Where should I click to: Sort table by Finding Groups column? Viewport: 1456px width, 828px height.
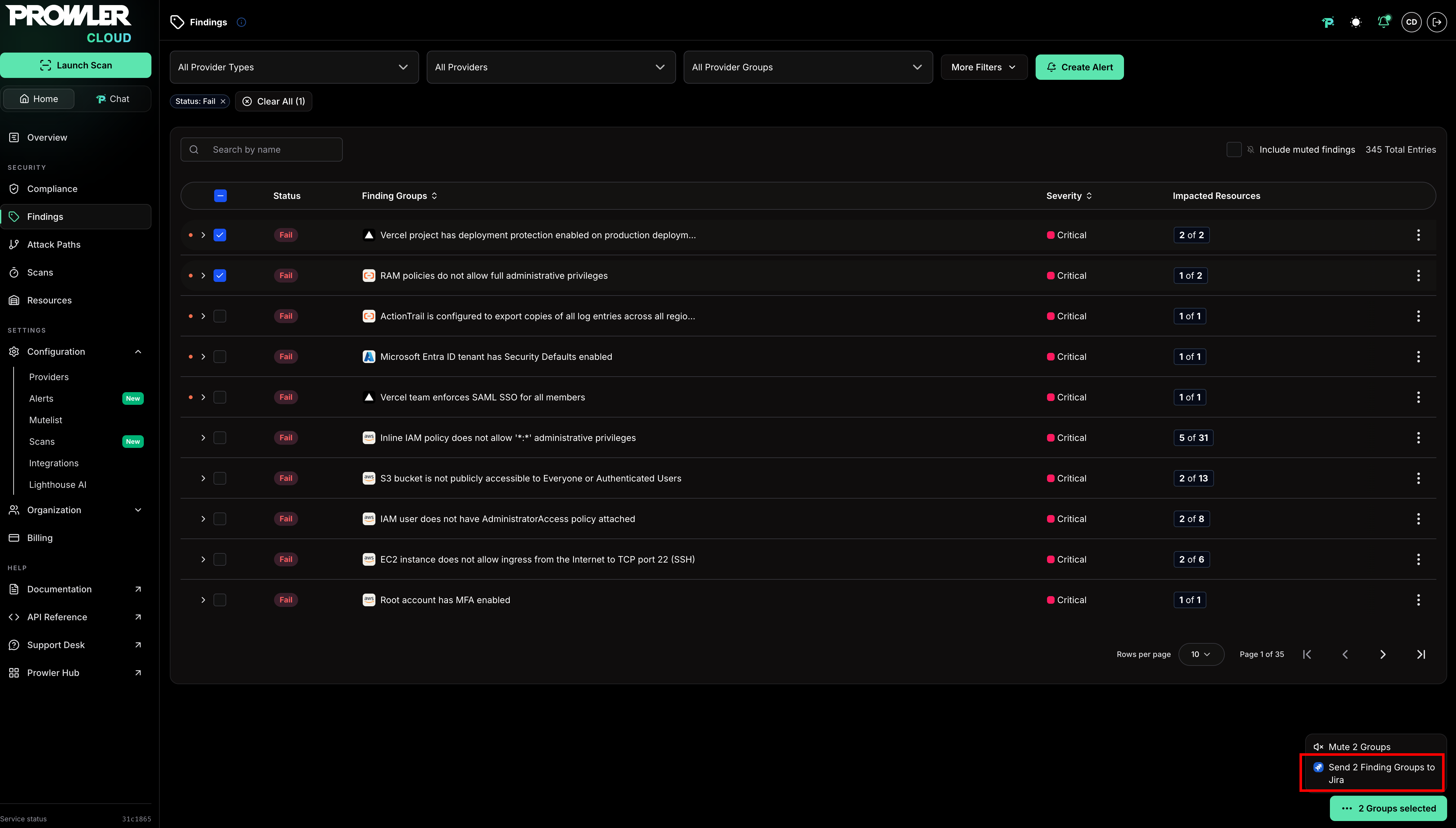point(399,196)
